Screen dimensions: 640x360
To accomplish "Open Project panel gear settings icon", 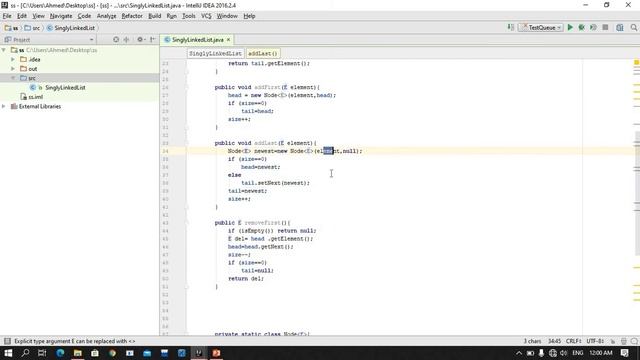I will (x=140, y=40).
